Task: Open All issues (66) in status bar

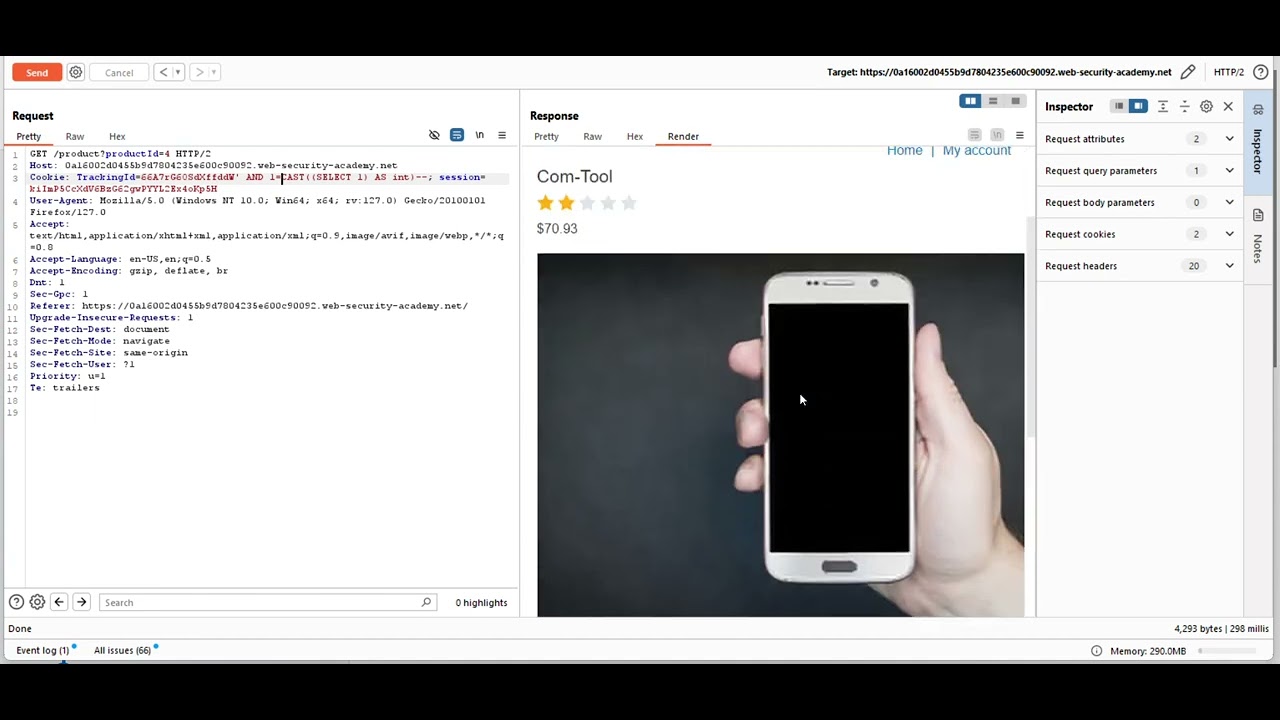Action: click(x=123, y=650)
